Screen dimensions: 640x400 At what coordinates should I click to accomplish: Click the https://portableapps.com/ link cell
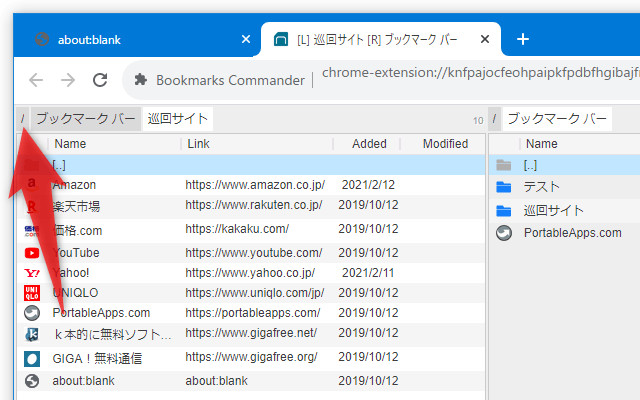(253, 313)
